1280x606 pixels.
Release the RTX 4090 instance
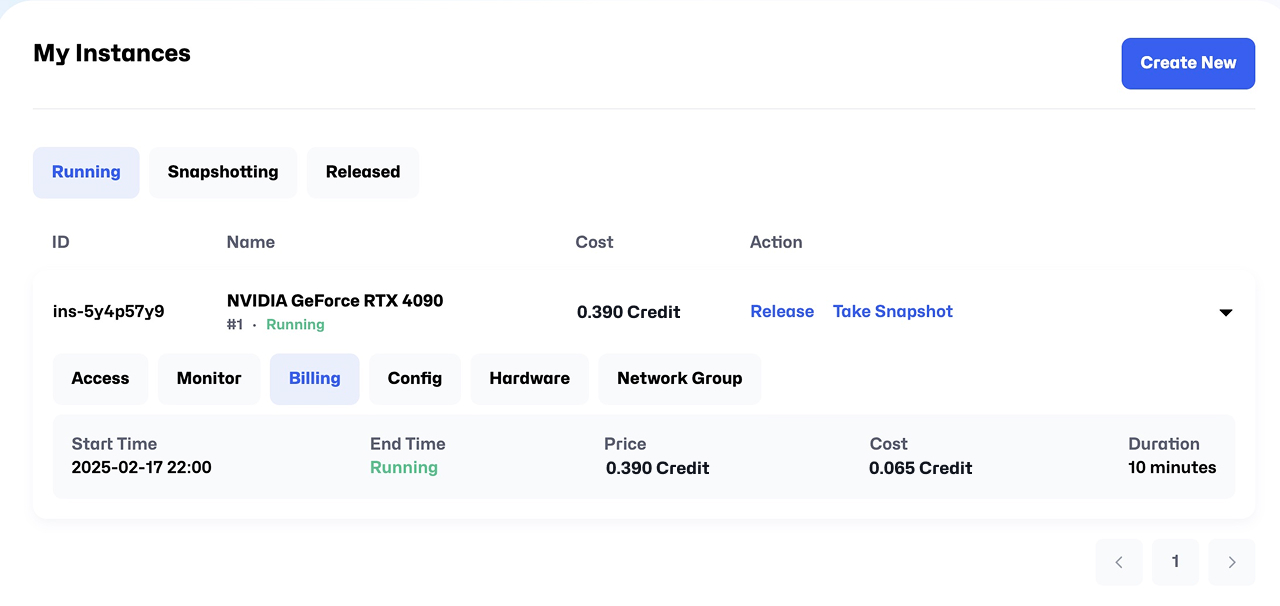coord(782,311)
